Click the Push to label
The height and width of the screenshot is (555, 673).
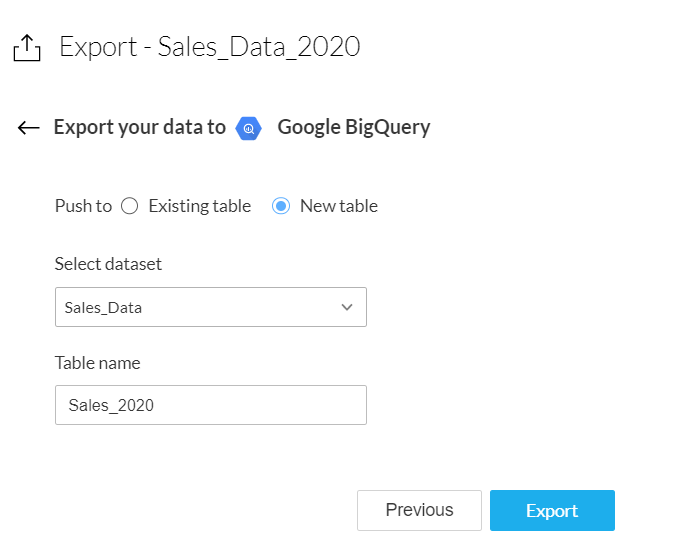[83, 206]
